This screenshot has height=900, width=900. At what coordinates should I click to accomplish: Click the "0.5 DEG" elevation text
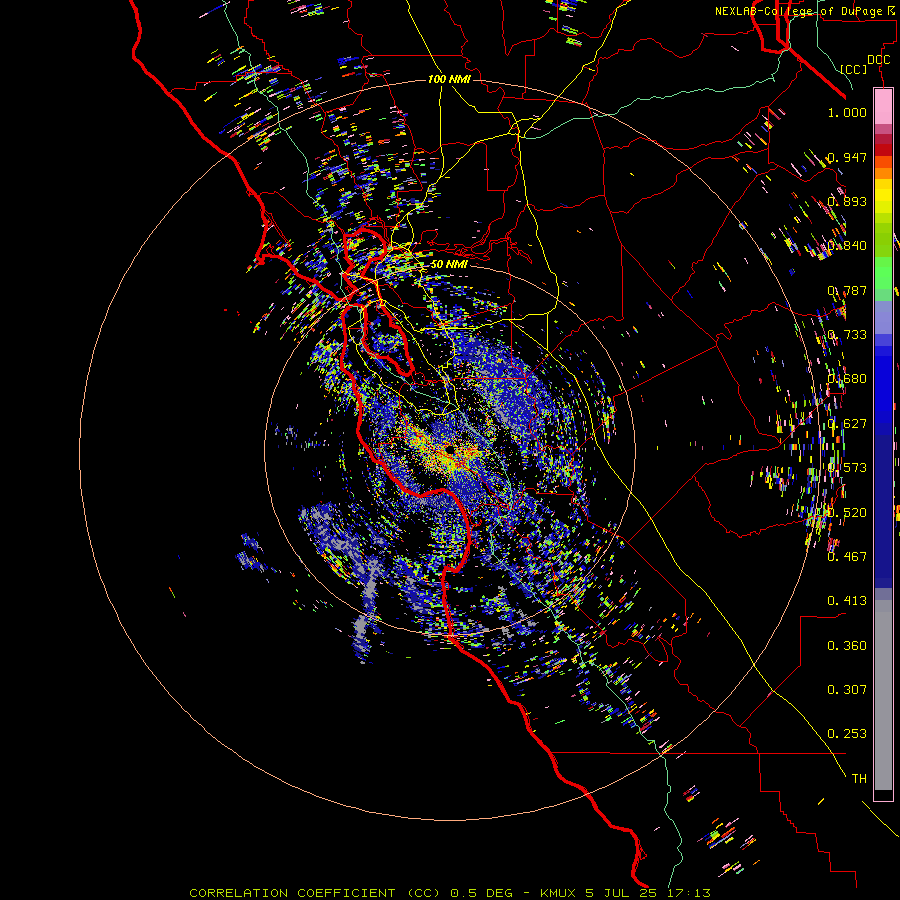[482, 893]
